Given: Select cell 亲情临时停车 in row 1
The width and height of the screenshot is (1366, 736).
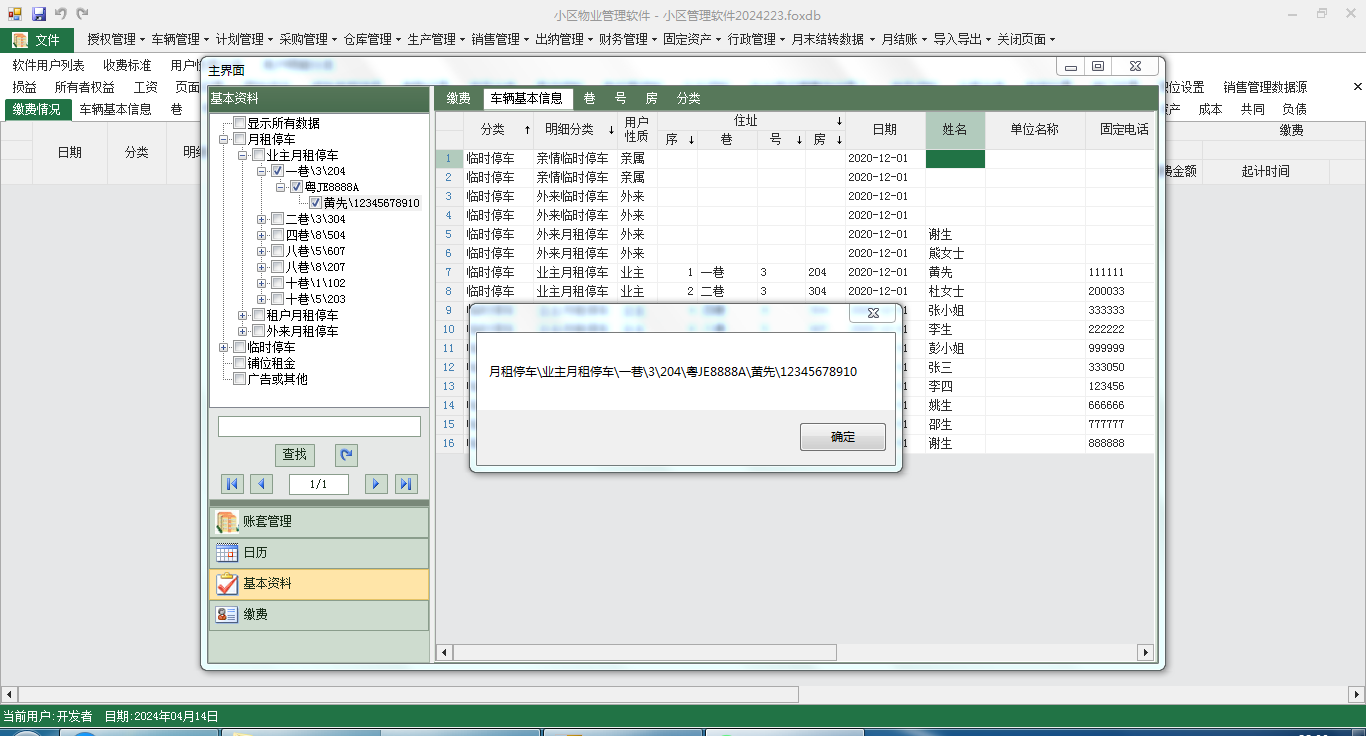Looking at the screenshot, I should (576, 158).
